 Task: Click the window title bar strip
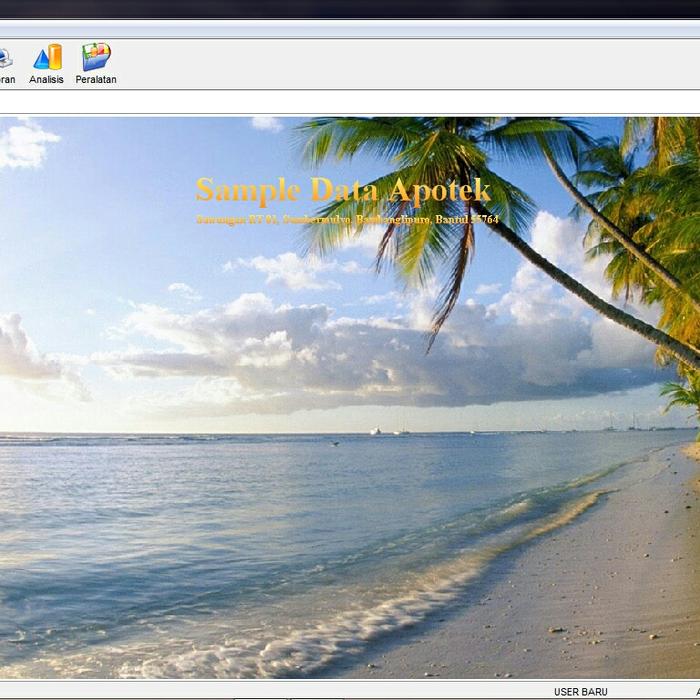(350, 30)
